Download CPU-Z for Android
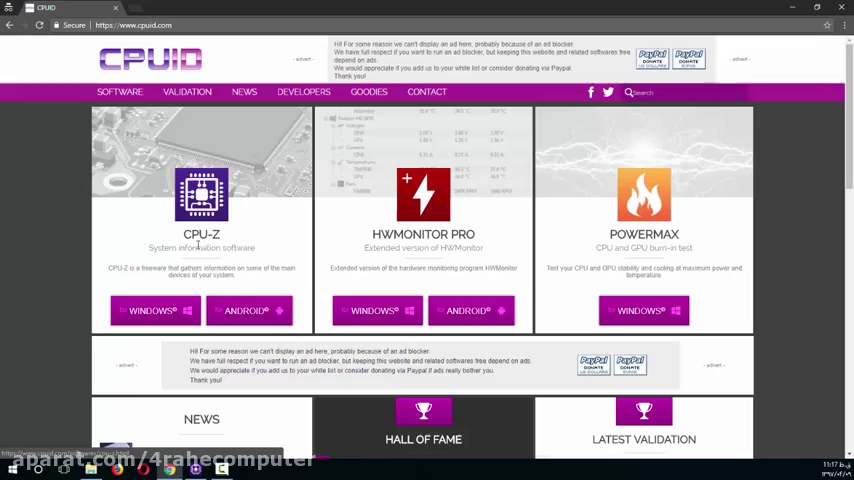Viewport: 854px width, 480px height. pyautogui.click(x=249, y=311)
